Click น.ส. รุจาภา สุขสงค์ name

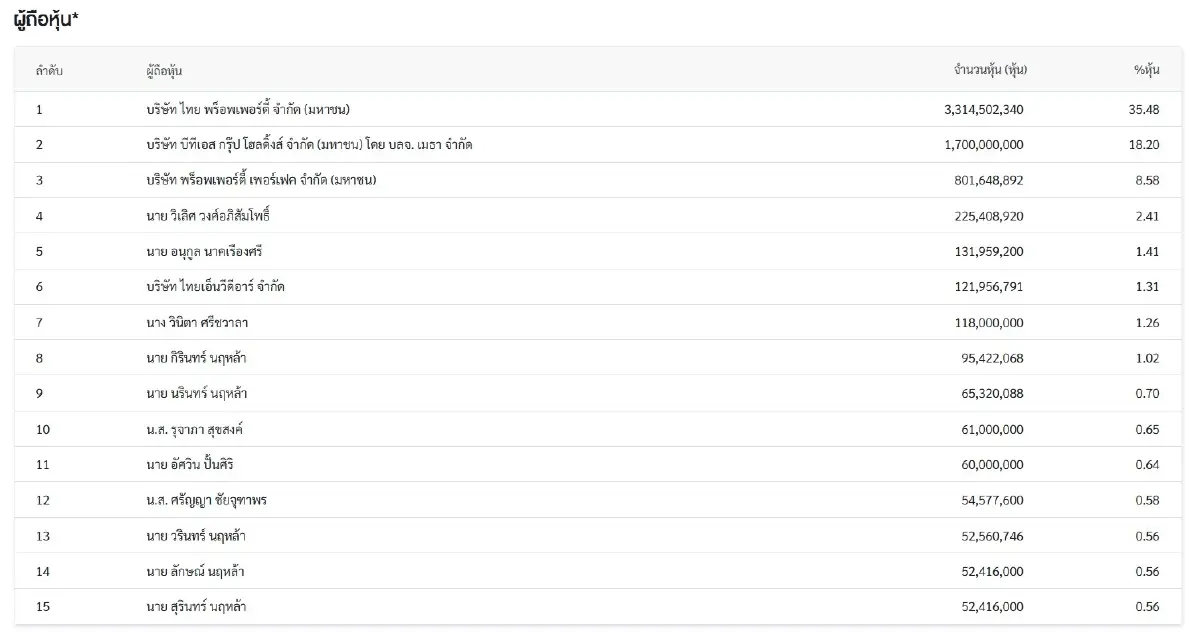tap(195, 429)
